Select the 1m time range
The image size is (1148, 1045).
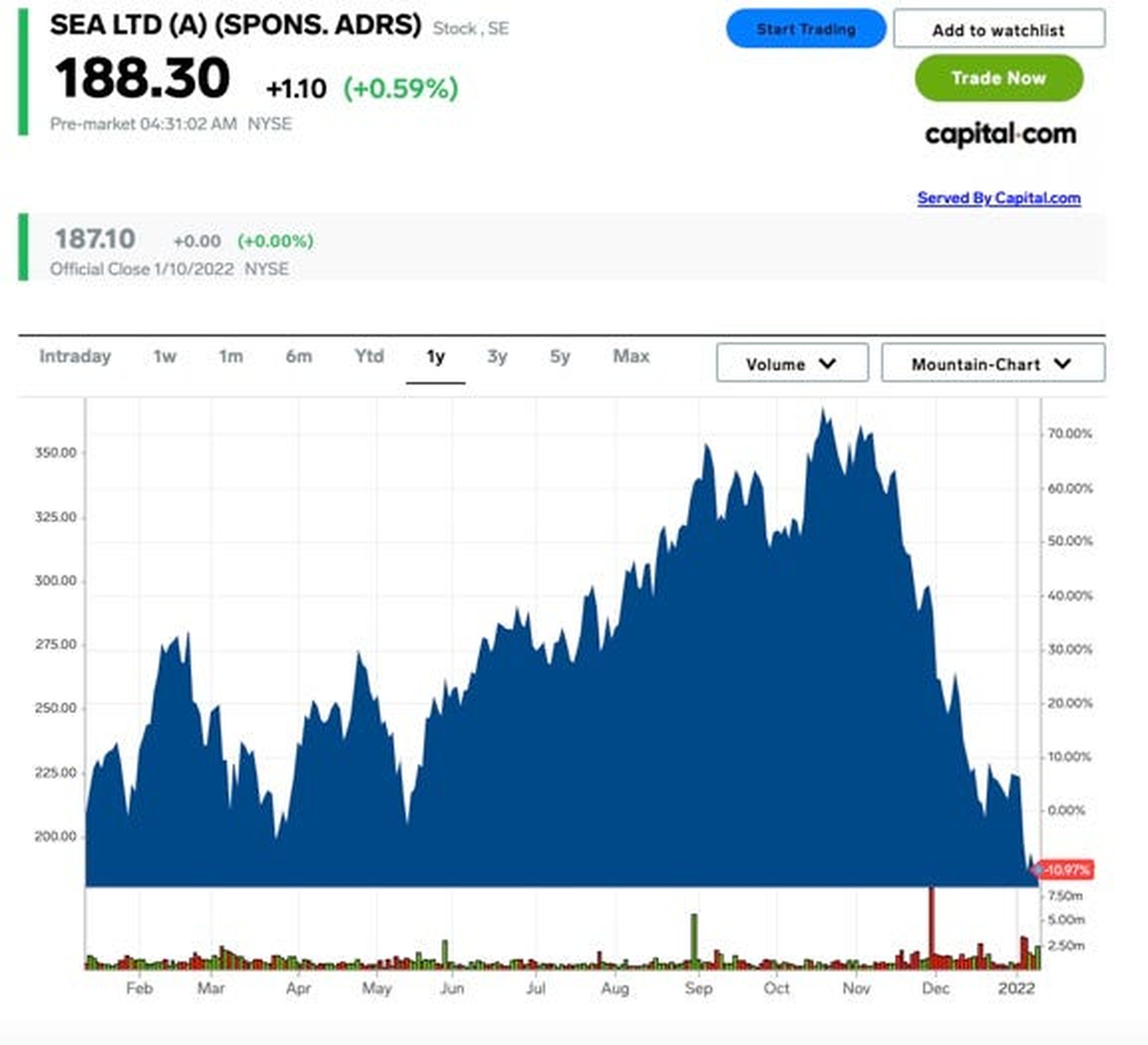pos(230,357)
